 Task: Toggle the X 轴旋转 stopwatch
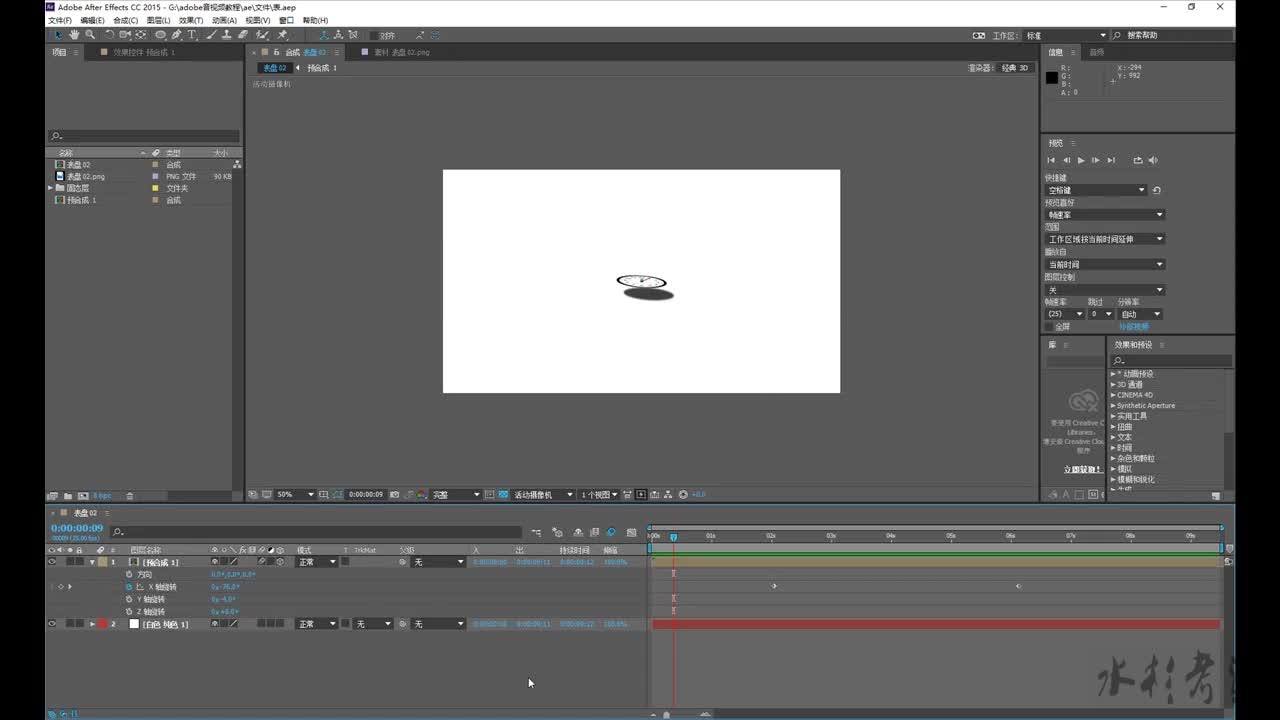coord(129,587)
